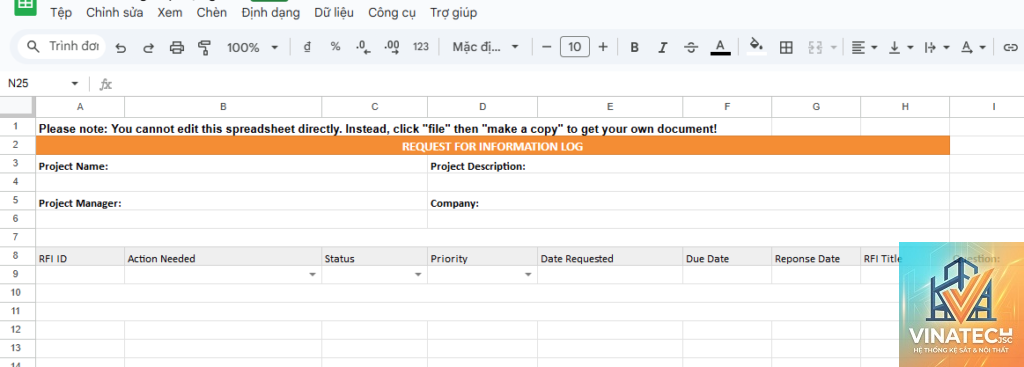This screenshot has height=367, width=1024.
Task: Insert link using chain icon
Action: 1010,47
